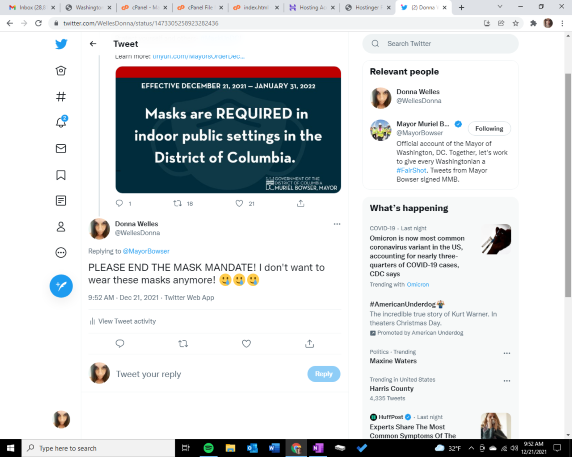Open the three-dot menu on Donna Welles' tweet
The width and height of the screenshot is (572, 457).
click(337, 224)
